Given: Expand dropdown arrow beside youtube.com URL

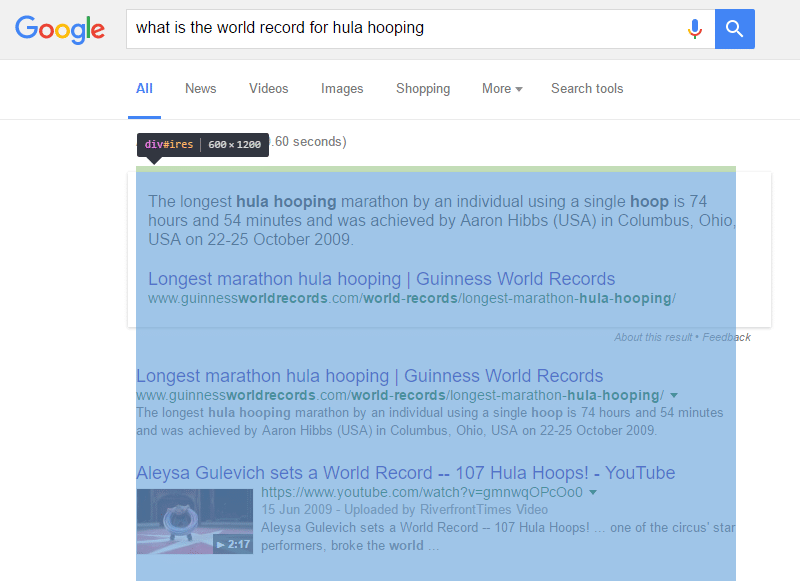Looking at the screenshot, I should point(593,492).
